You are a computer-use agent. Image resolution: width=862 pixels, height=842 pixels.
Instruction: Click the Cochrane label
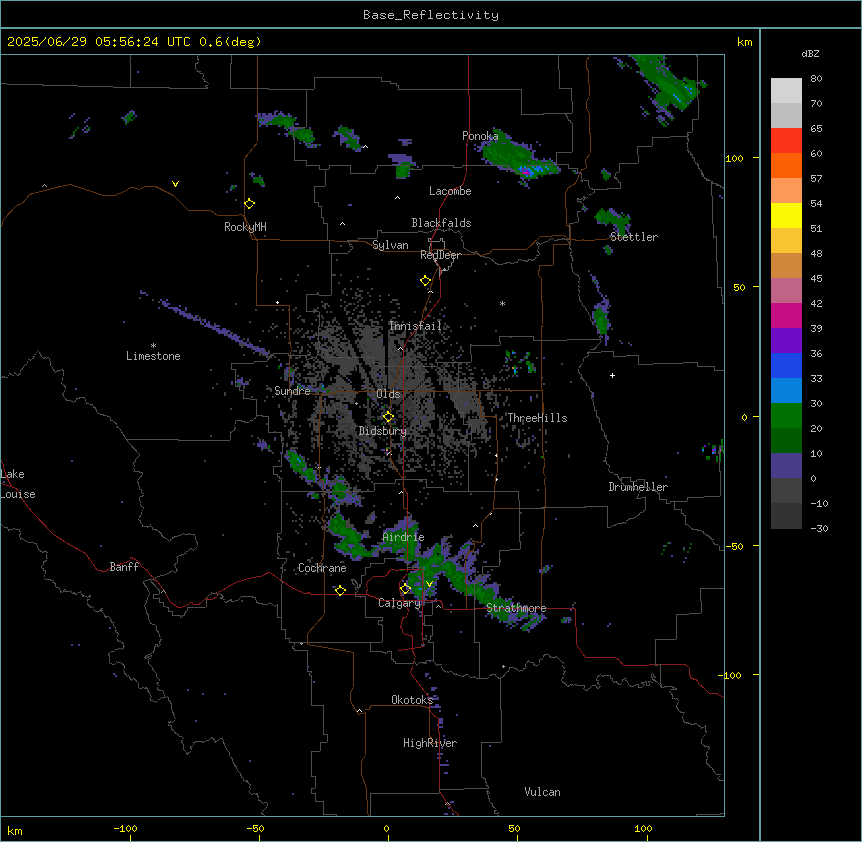(x=322, y=568)
